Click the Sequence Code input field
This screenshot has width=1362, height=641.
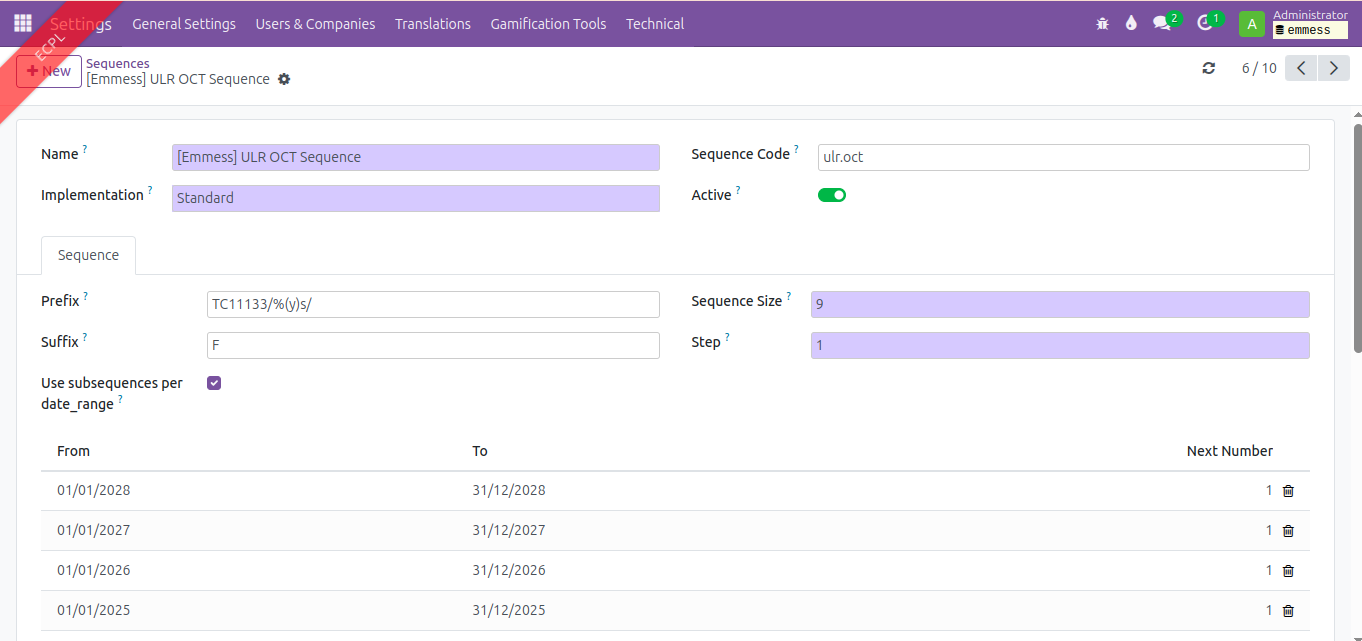[1062, 157]
